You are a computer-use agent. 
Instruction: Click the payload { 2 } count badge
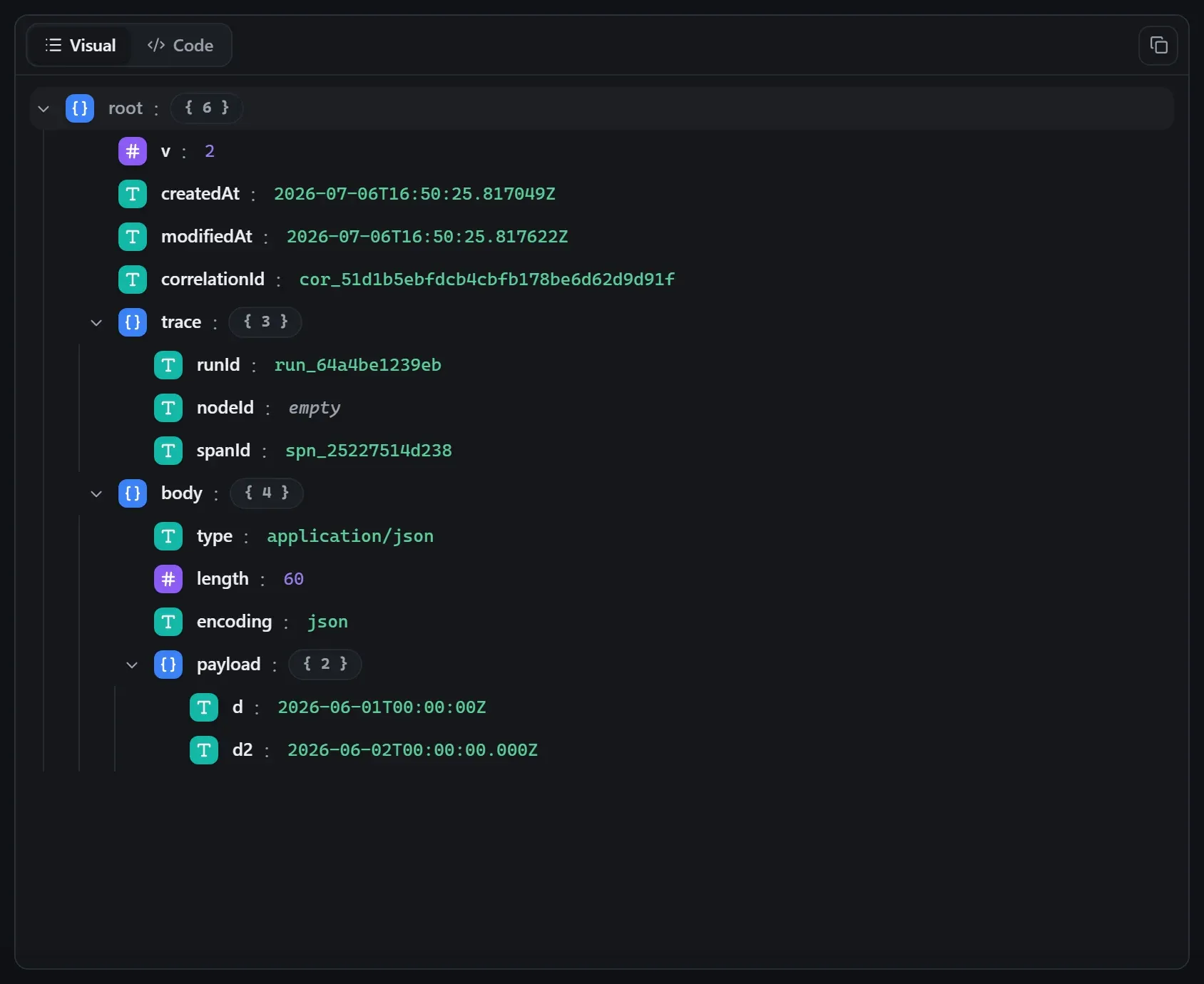[325, 664]
